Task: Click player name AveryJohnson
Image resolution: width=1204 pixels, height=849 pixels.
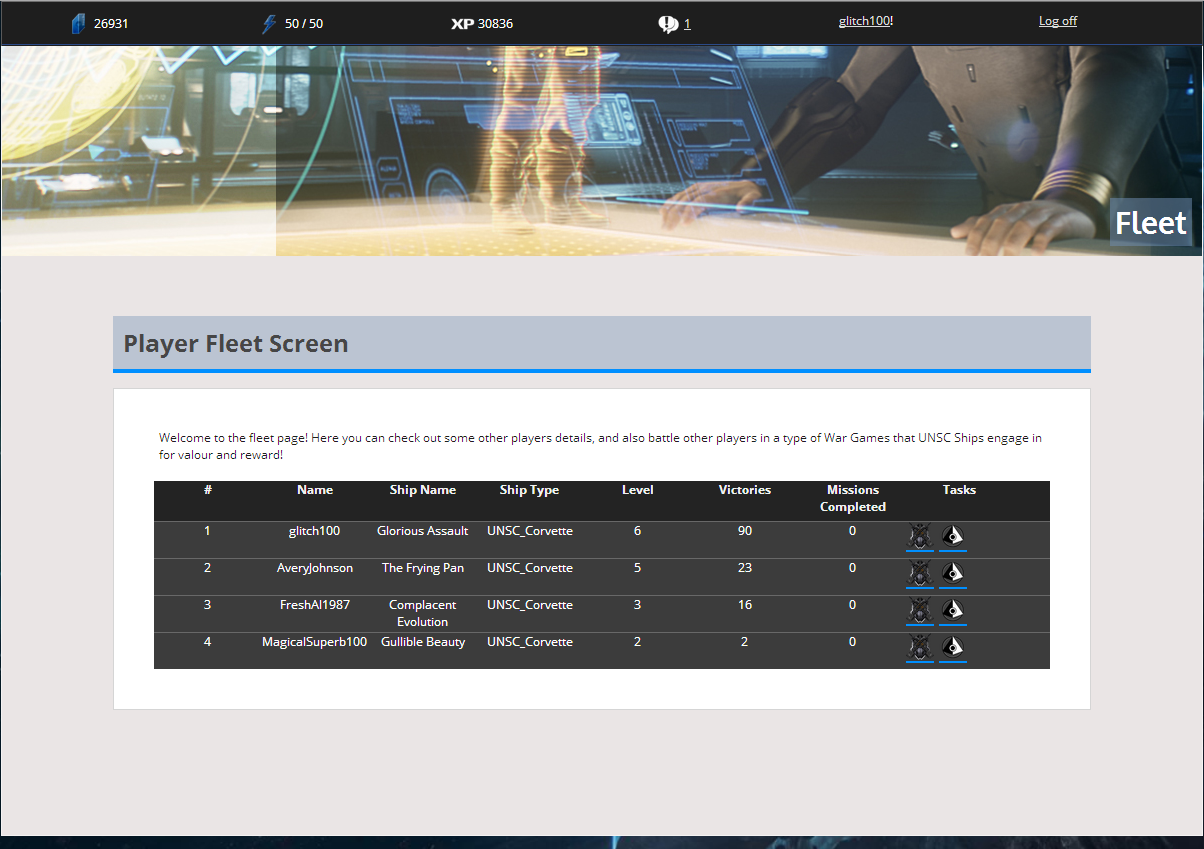Action: tap(315, 568)
